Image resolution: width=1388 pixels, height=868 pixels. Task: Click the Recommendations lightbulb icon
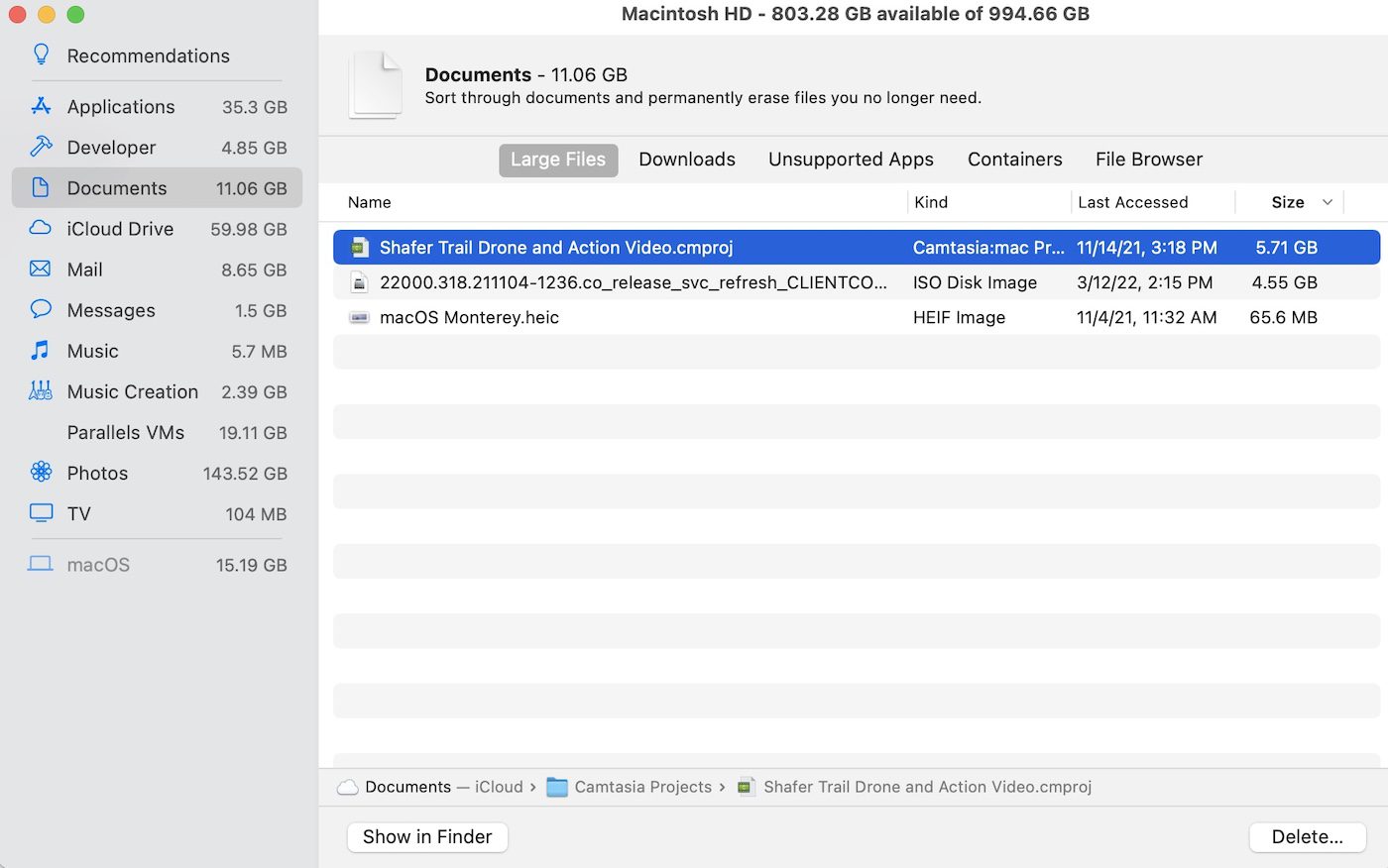(x=41, y=54)
